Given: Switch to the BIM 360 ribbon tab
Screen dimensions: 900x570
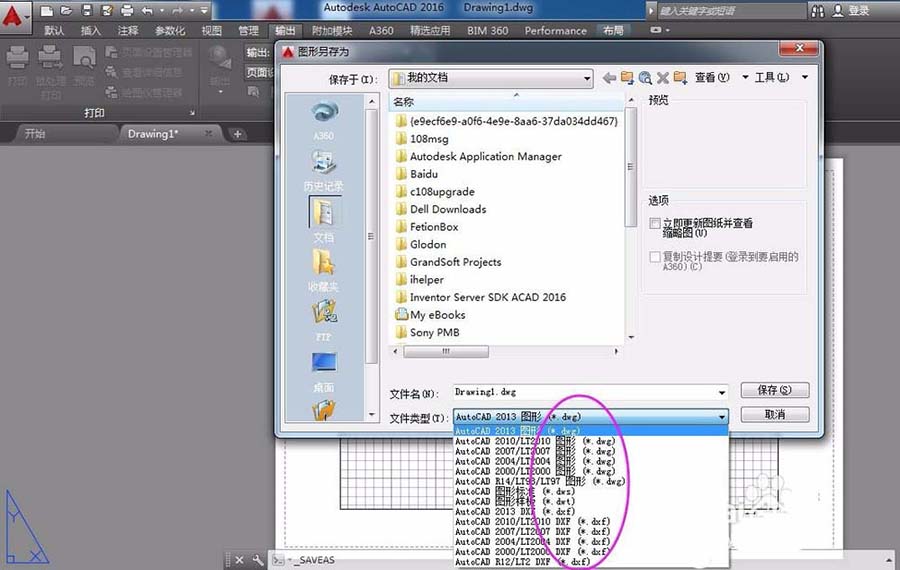Looking at the screenshot, I should click(x=487, y=30).
